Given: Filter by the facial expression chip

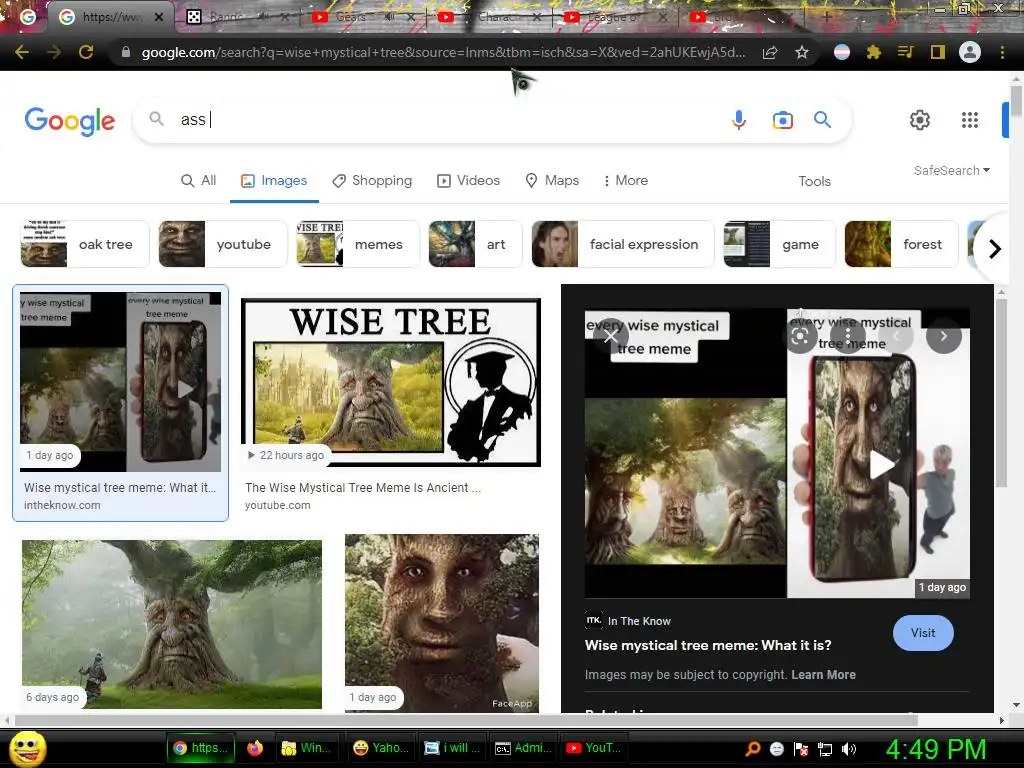Looking at the screenshot, I should [x=623, y=244].
